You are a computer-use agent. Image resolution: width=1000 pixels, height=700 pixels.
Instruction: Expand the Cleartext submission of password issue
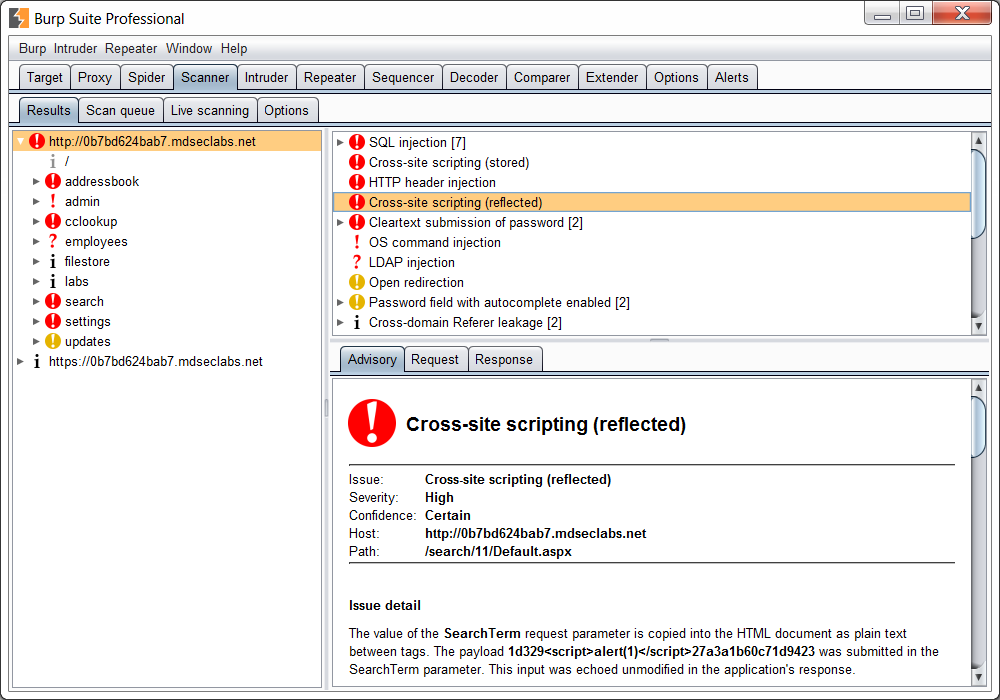point(340,222)
